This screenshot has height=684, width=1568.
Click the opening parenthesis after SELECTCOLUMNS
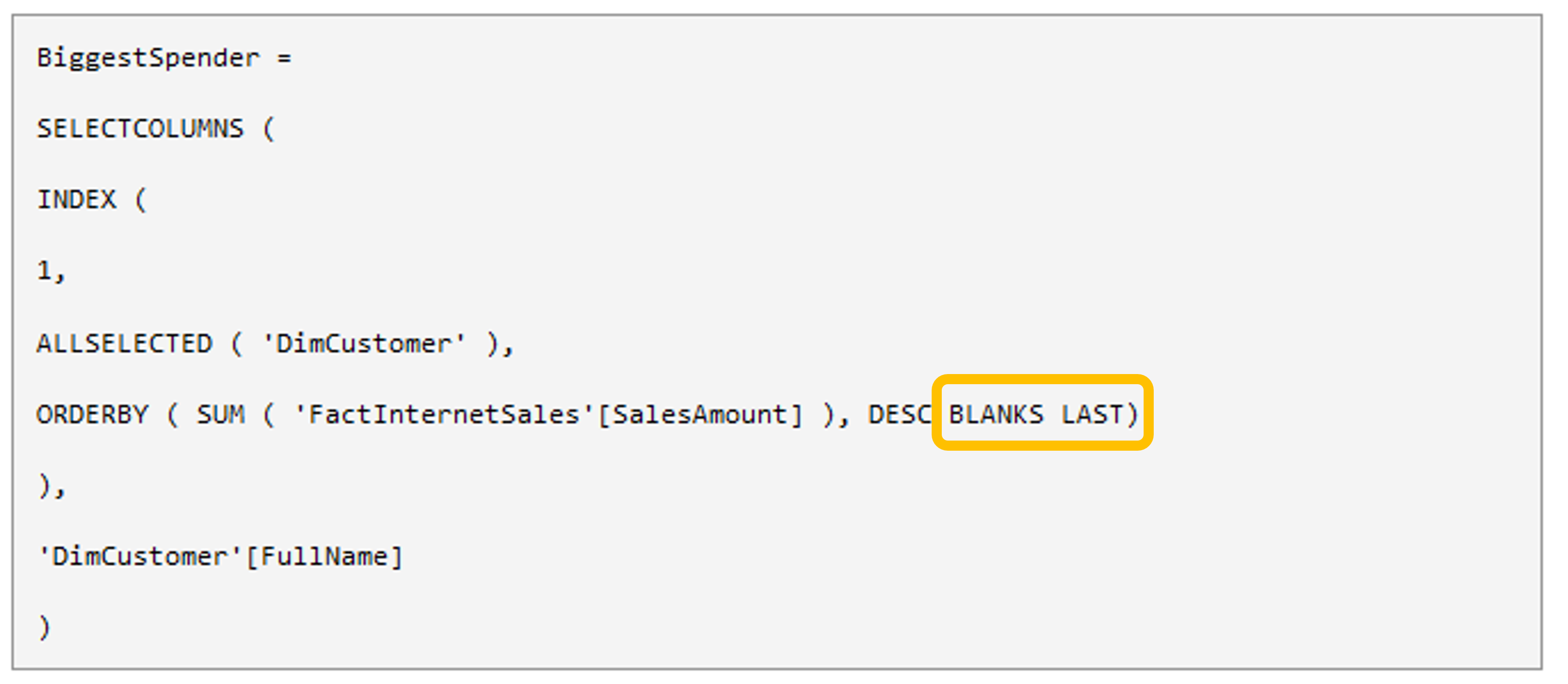tap(268, 129)
